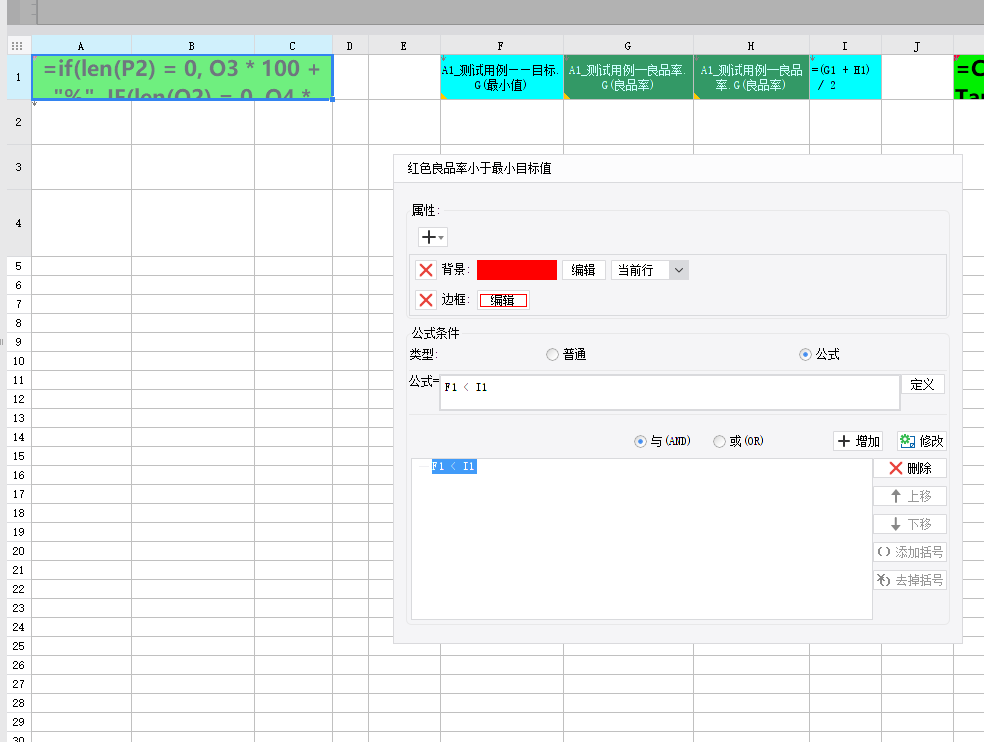Viewport: 984px width, 742px height.
Task: Select row 1 header
Action: [x=19, y=77]
